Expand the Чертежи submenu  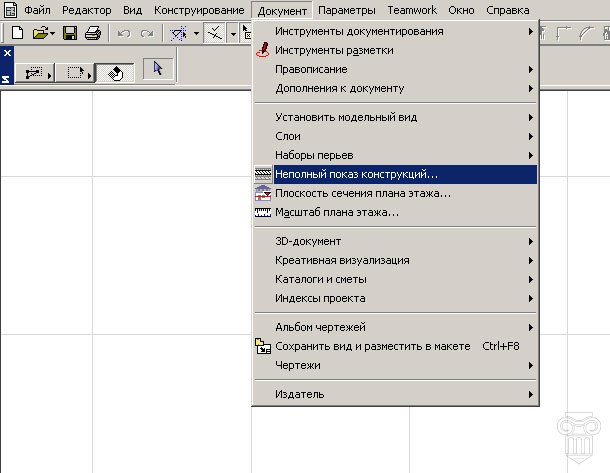pyautogui.click(x=395, y=366)
